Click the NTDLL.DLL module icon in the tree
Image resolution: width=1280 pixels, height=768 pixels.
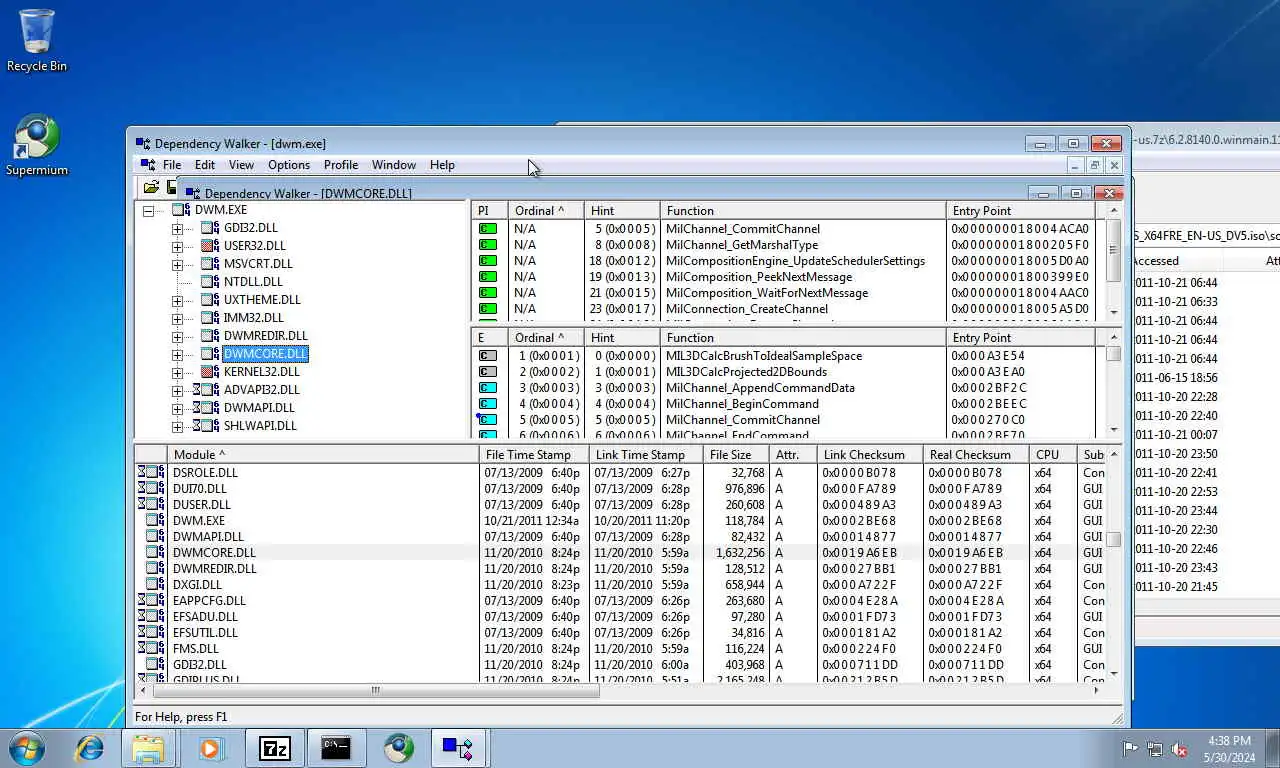point(210,282)
